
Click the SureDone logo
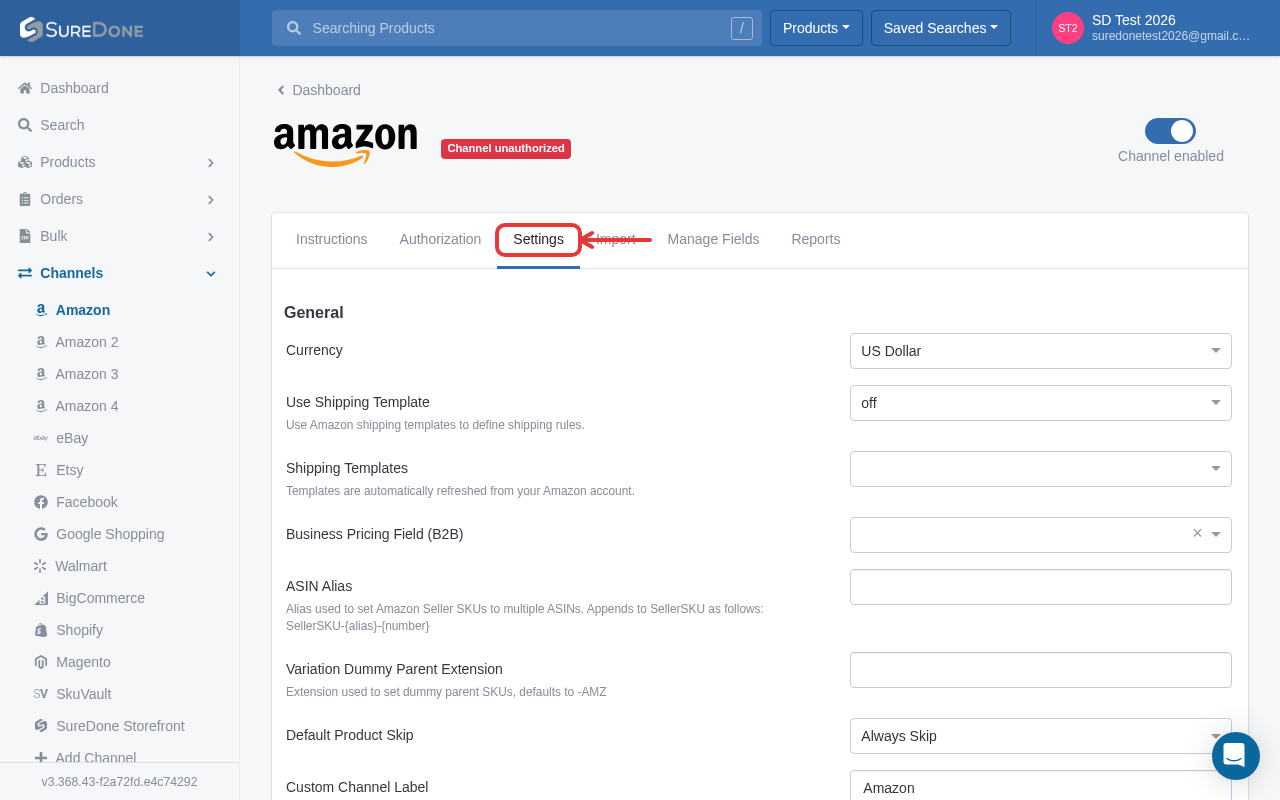tap(82, 29)
